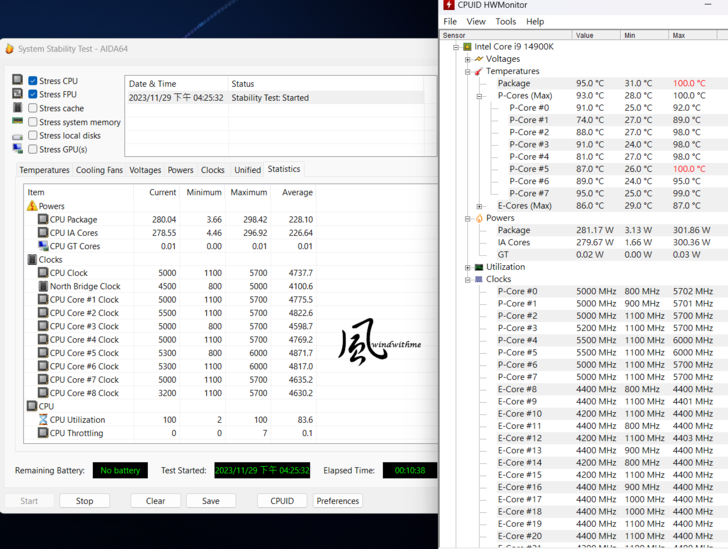Click the Powers flame icon in HWMonitor

tap(478, 218)
